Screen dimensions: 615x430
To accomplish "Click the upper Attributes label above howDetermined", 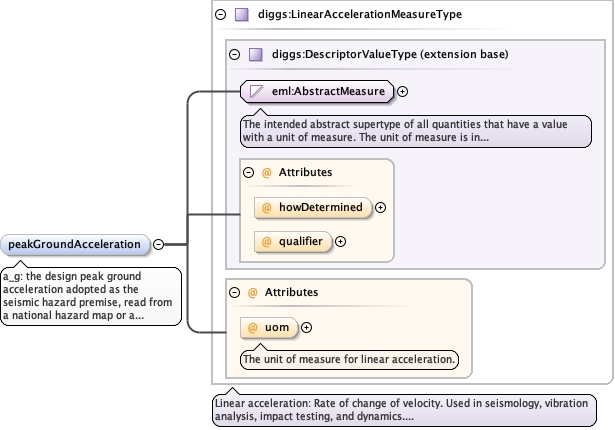I will (x=305, y=172).
